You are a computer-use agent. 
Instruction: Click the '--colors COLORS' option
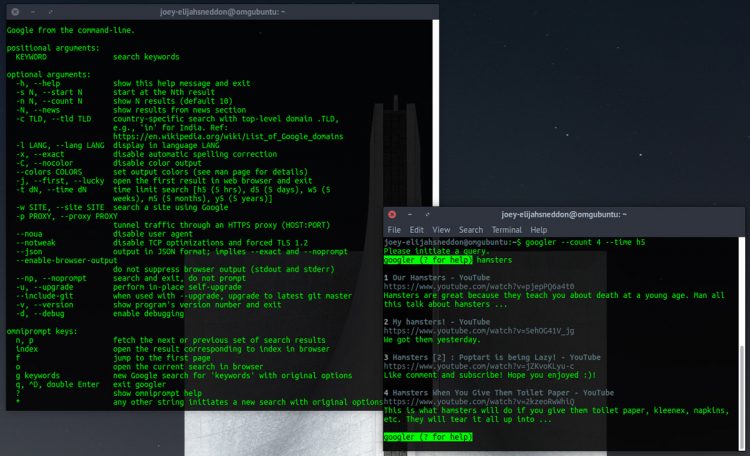click(x=49, y=172)
